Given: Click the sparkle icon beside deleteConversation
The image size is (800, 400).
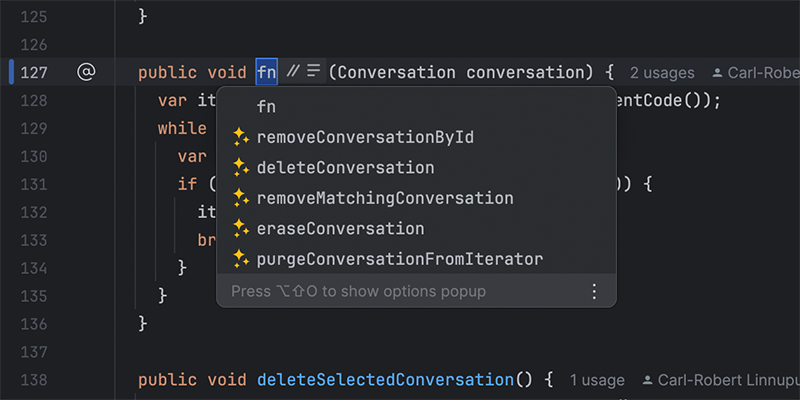Looking at the screenshot, I should pyautogui.click(x=240, y=167).
